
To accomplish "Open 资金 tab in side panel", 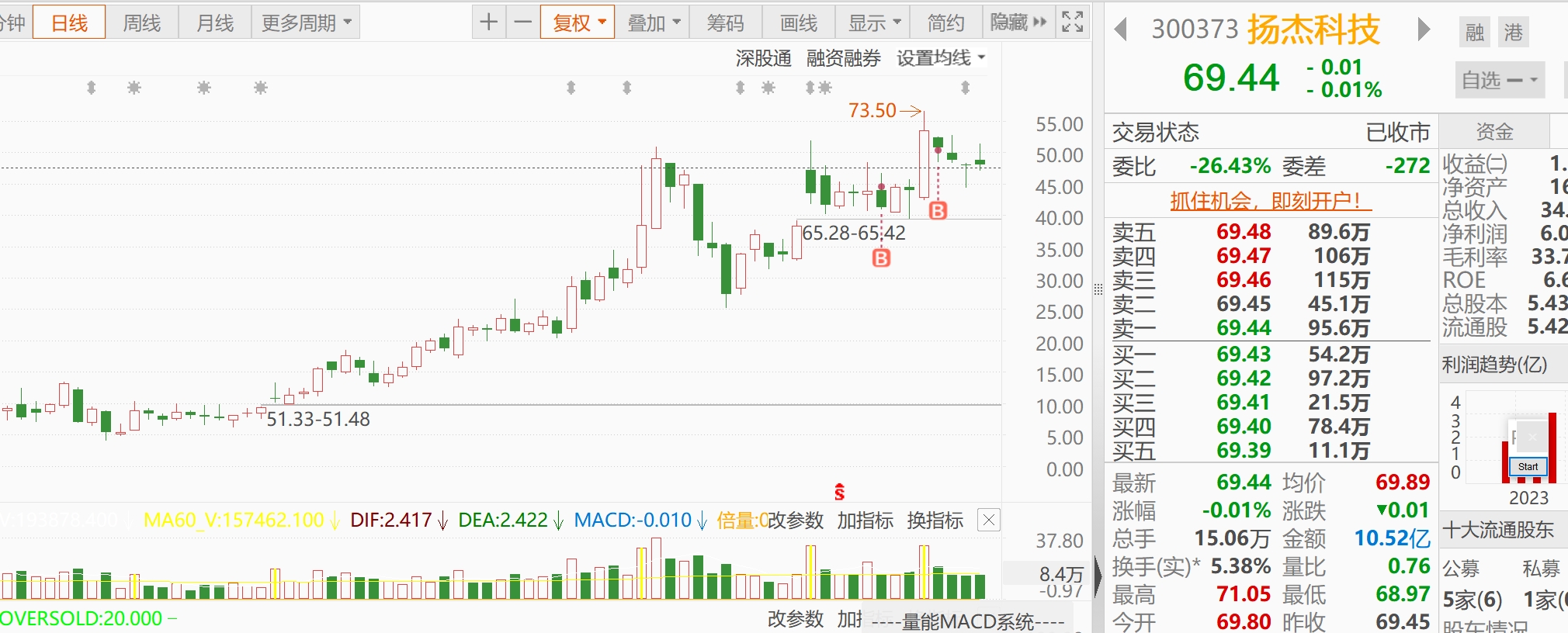I will click(1494, 131).
